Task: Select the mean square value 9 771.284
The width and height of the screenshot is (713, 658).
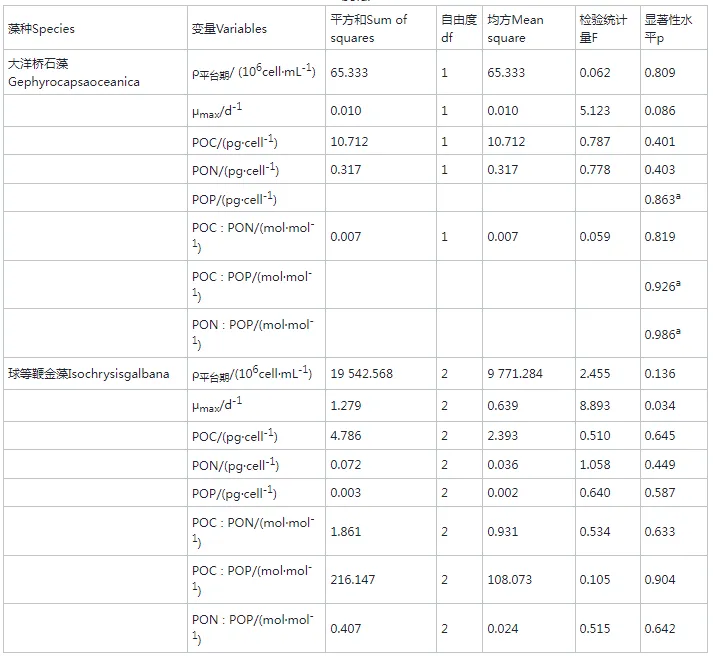Action: coord(515,374)
